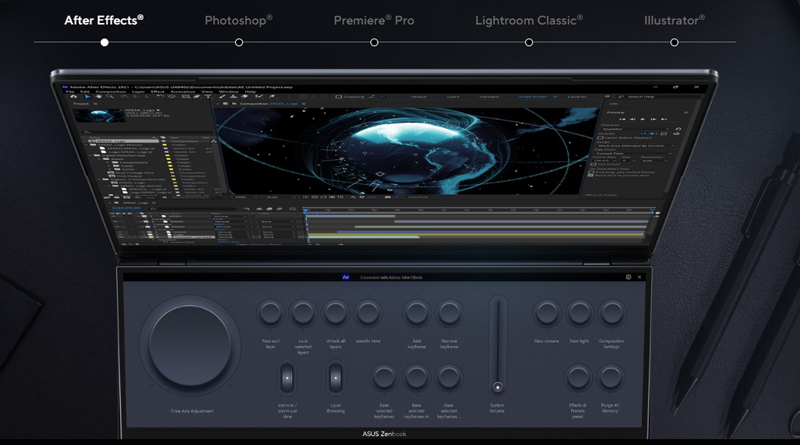Open the Composition menu
Screen dimensions: 800x445
tap(110, 91)
